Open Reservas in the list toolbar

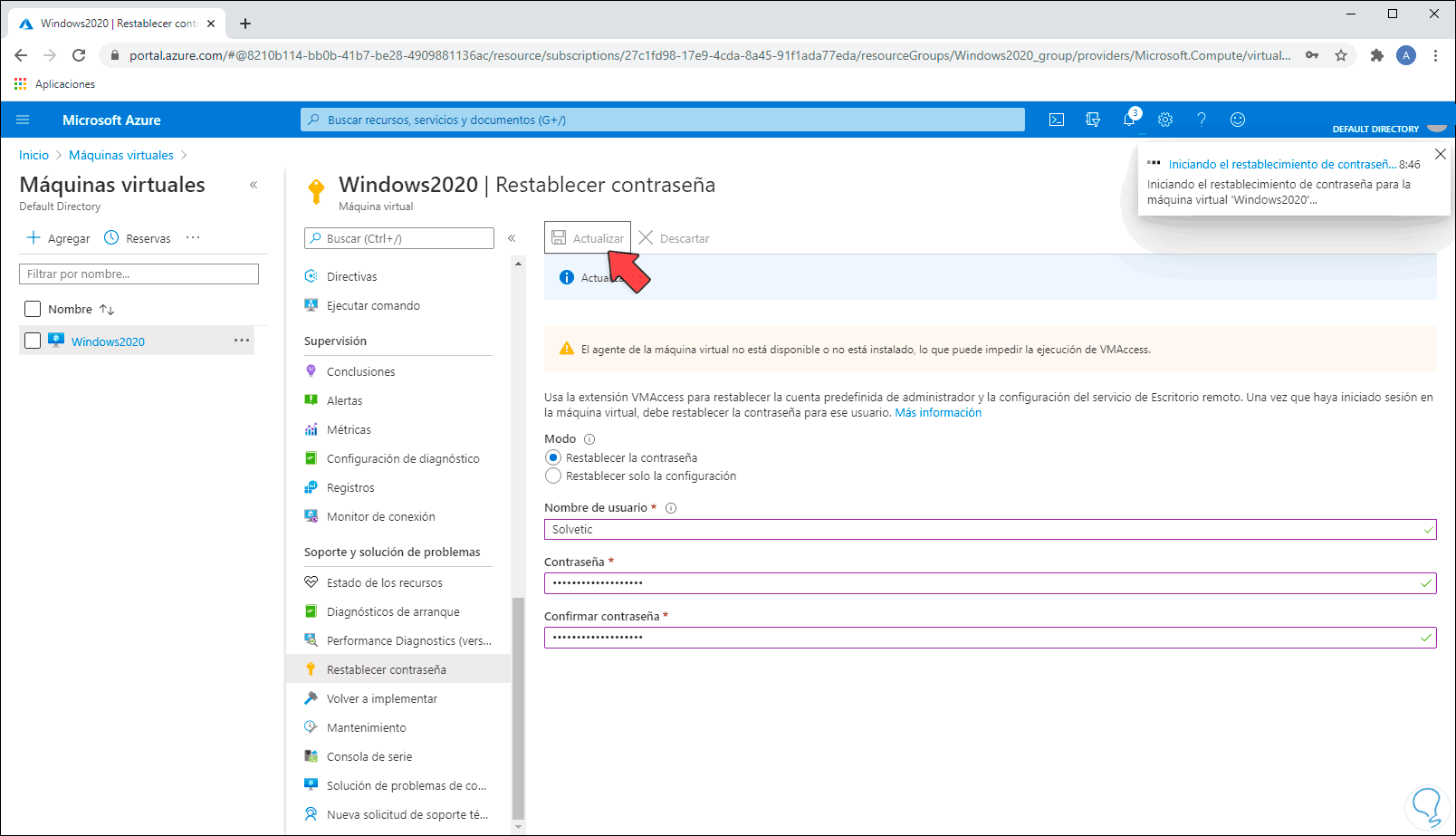click(x=138, y=238)
